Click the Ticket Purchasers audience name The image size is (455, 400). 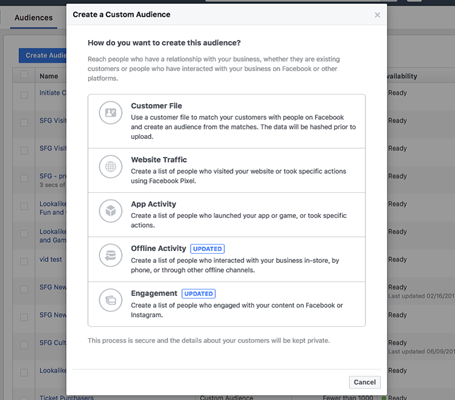pos(67,397)
